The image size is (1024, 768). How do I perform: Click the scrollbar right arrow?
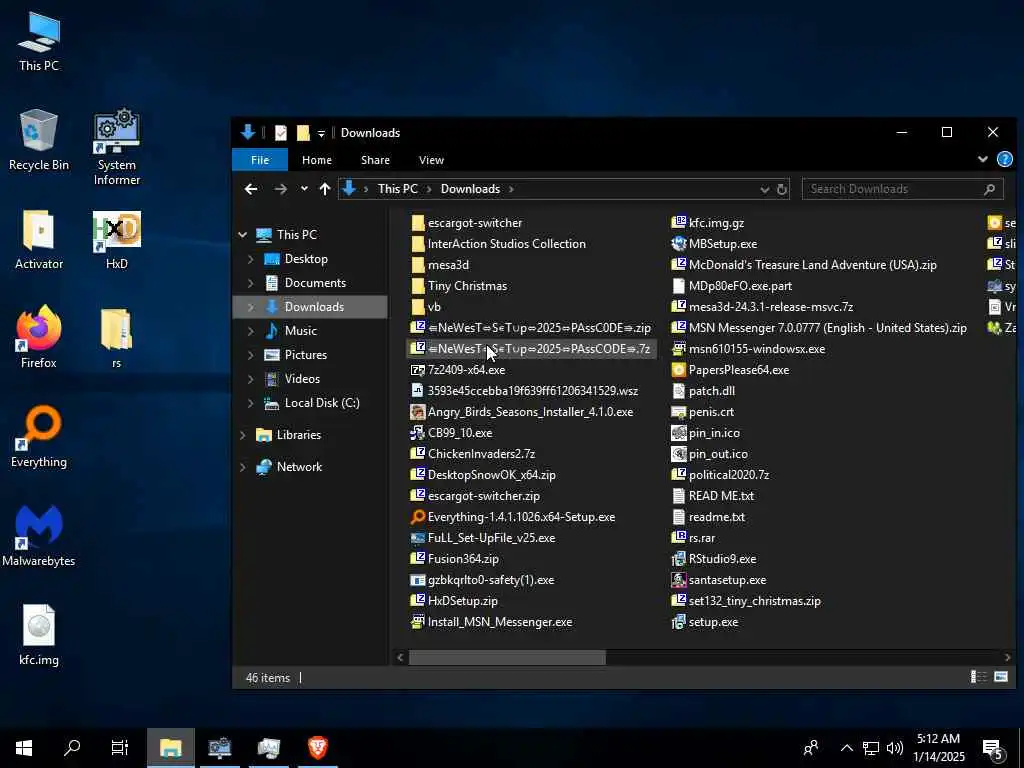coord(1006,658)
